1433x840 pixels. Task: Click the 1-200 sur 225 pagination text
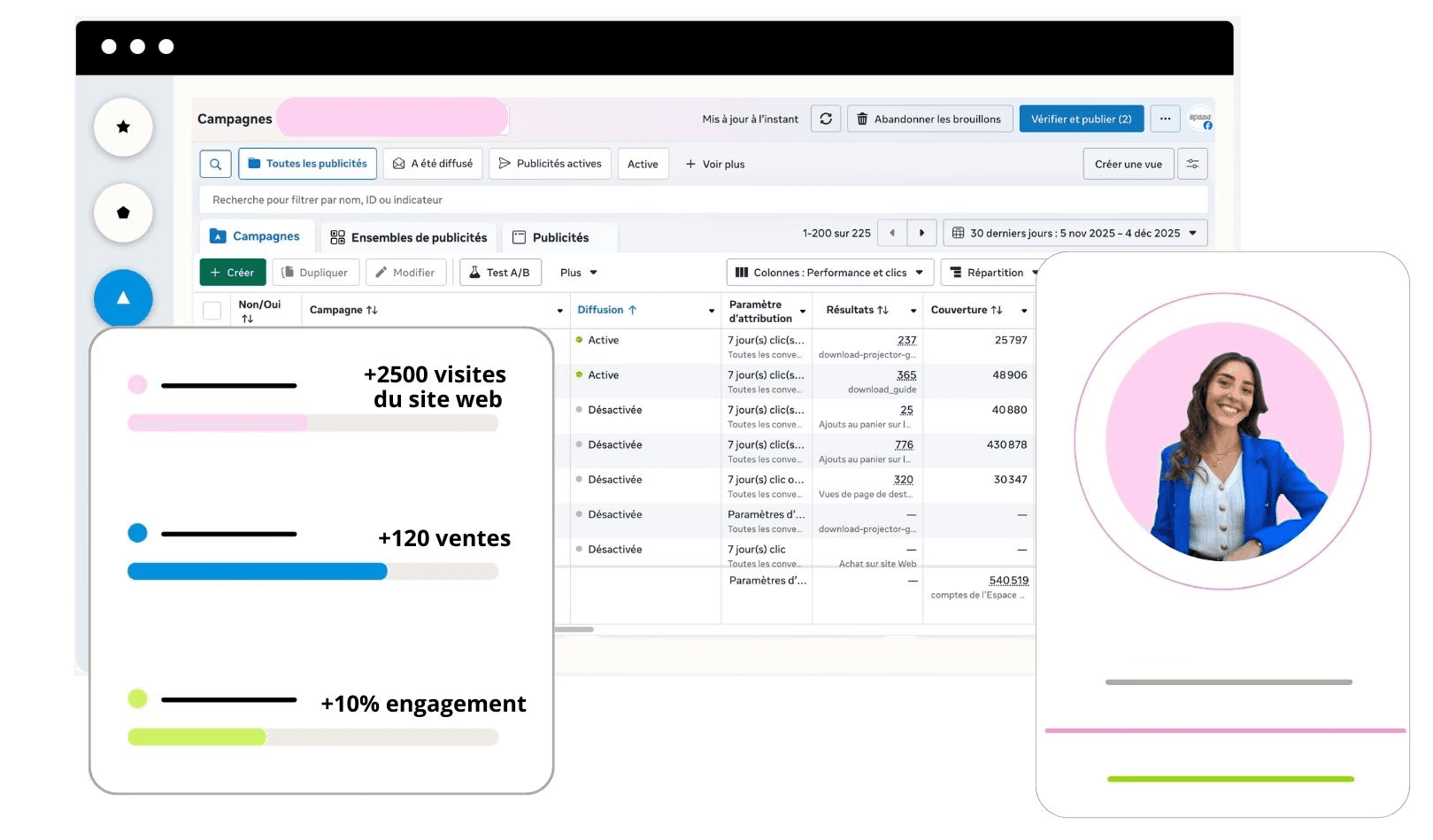[x=836, y=233]
